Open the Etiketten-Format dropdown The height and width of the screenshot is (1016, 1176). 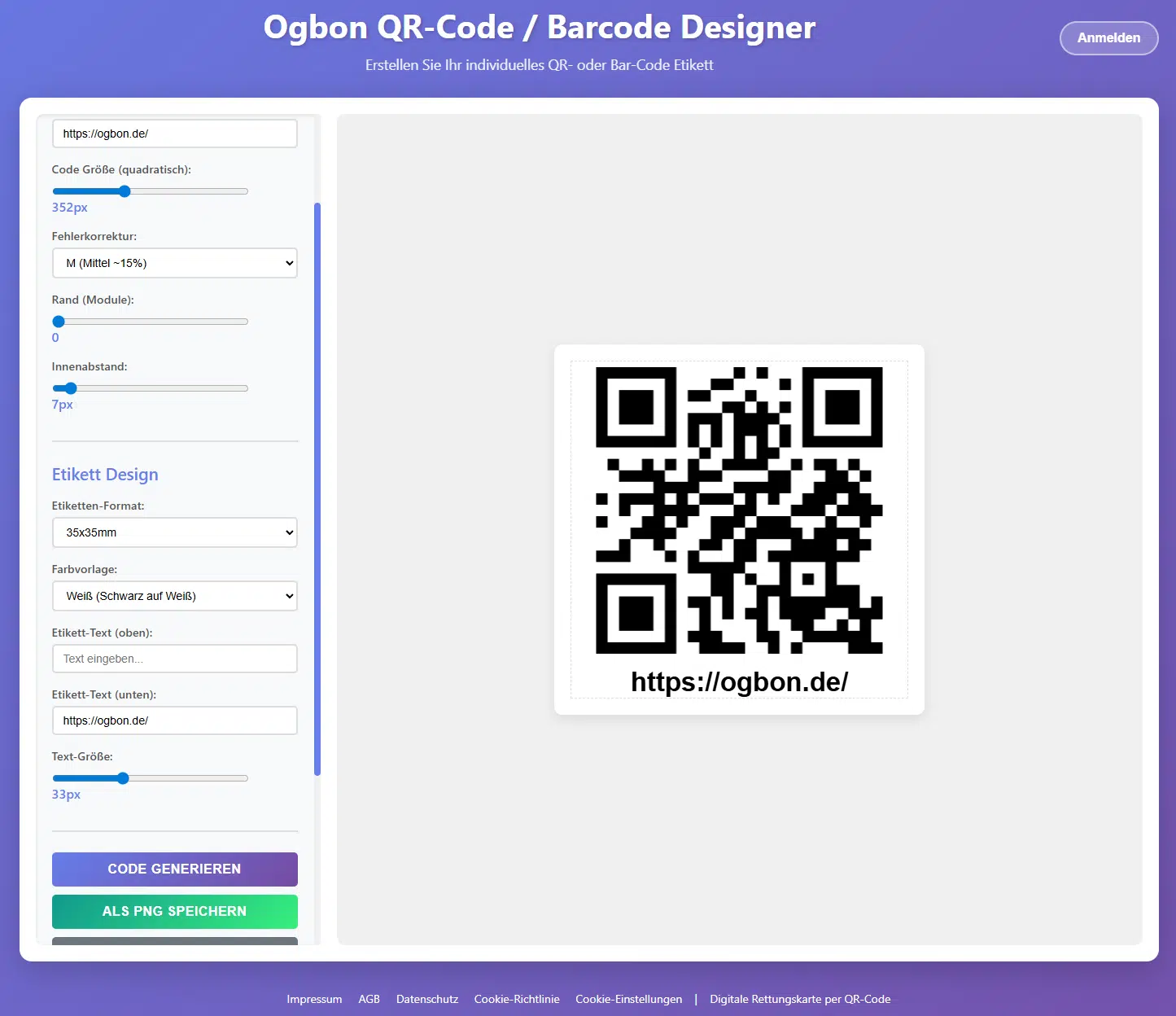click(174, 532)
